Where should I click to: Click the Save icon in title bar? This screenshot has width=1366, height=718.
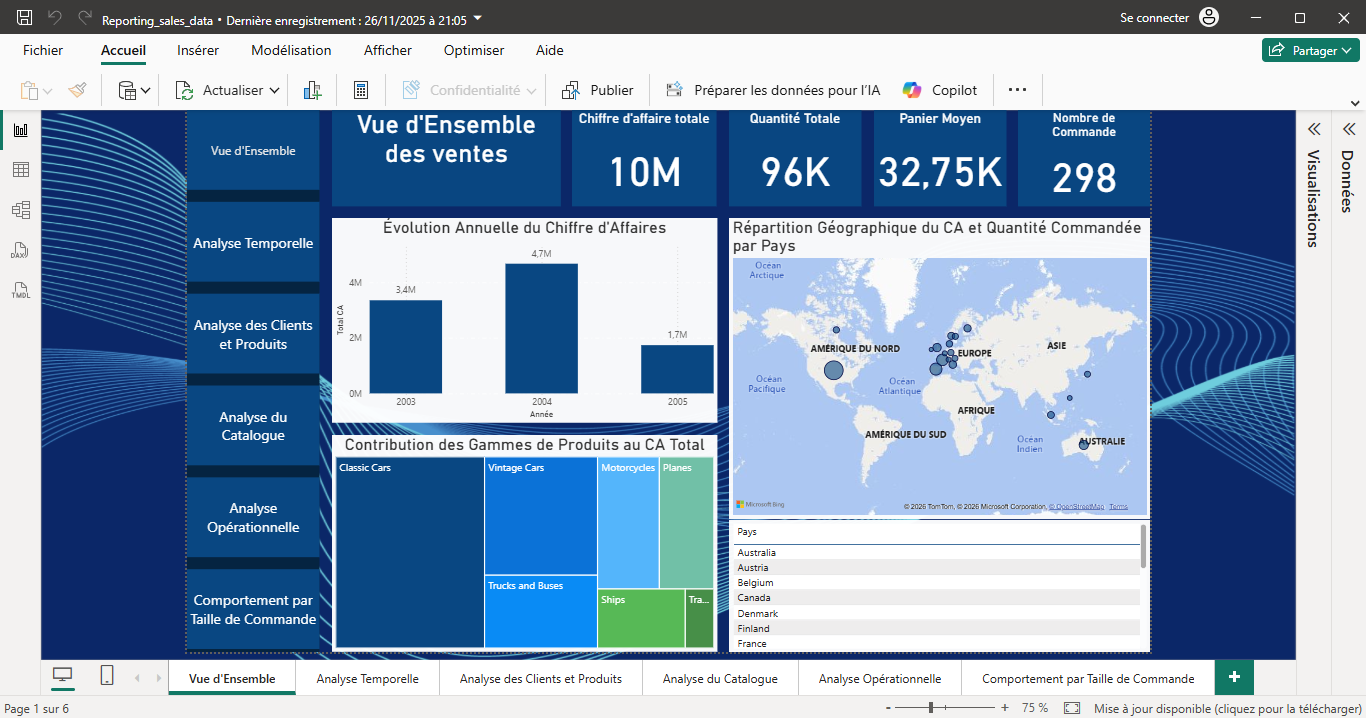(25, 18)
